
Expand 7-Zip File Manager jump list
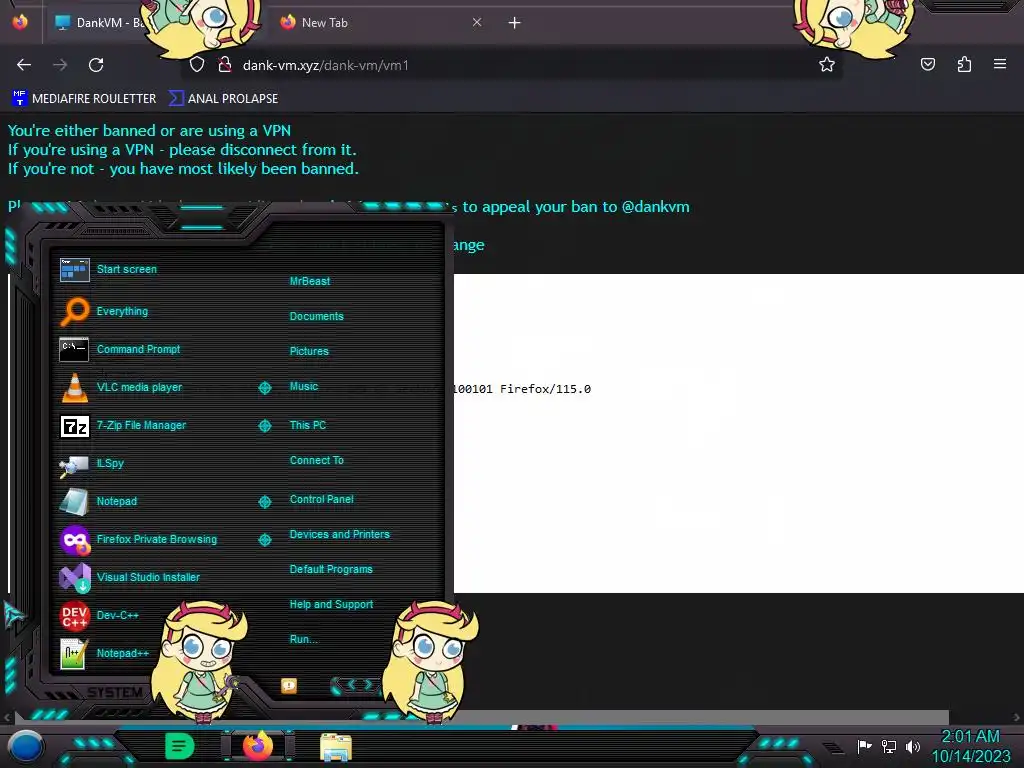pyautogui.click(x=264, y=426)
